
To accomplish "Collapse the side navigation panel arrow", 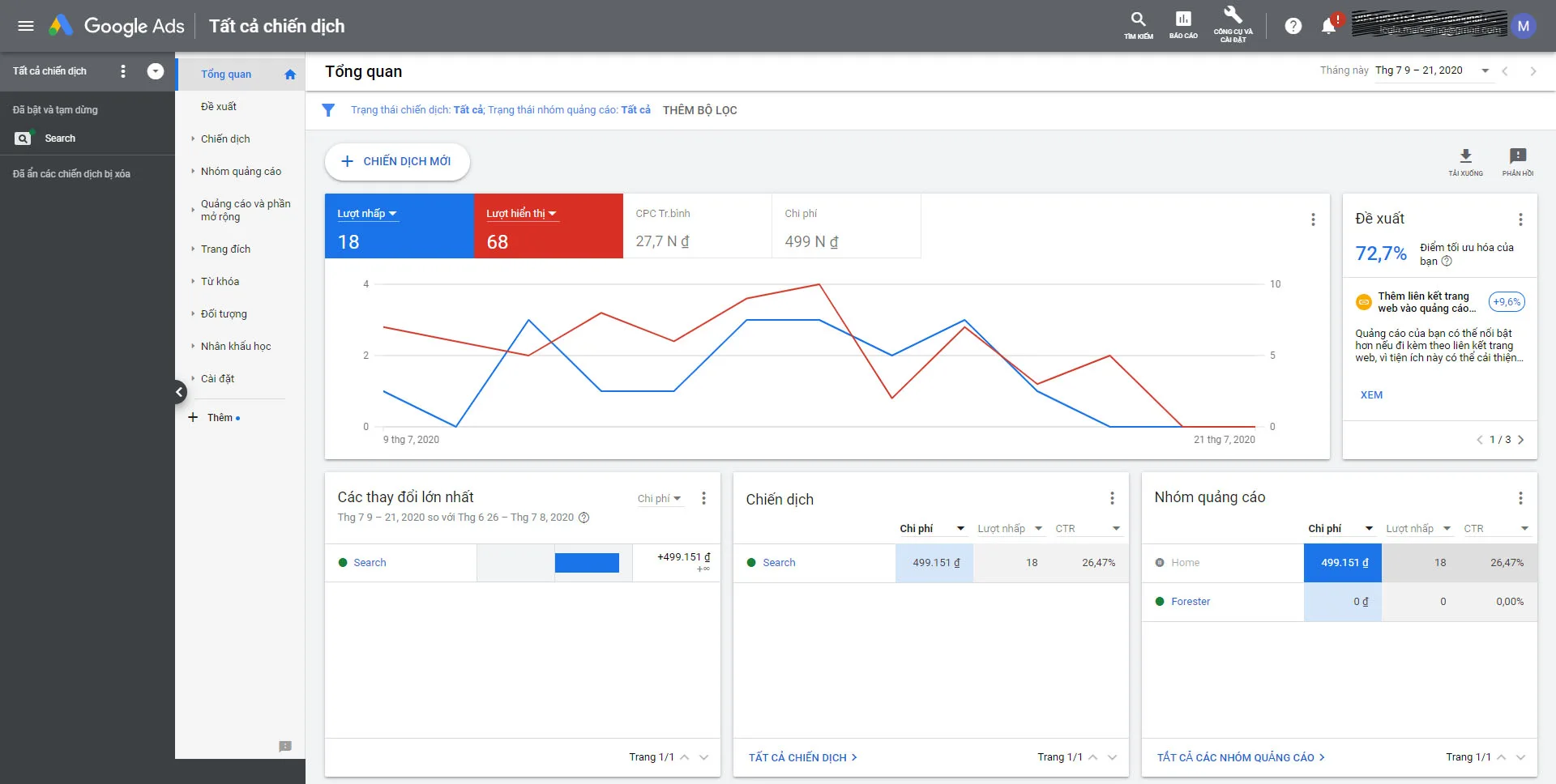I will [x=179, y=392].
